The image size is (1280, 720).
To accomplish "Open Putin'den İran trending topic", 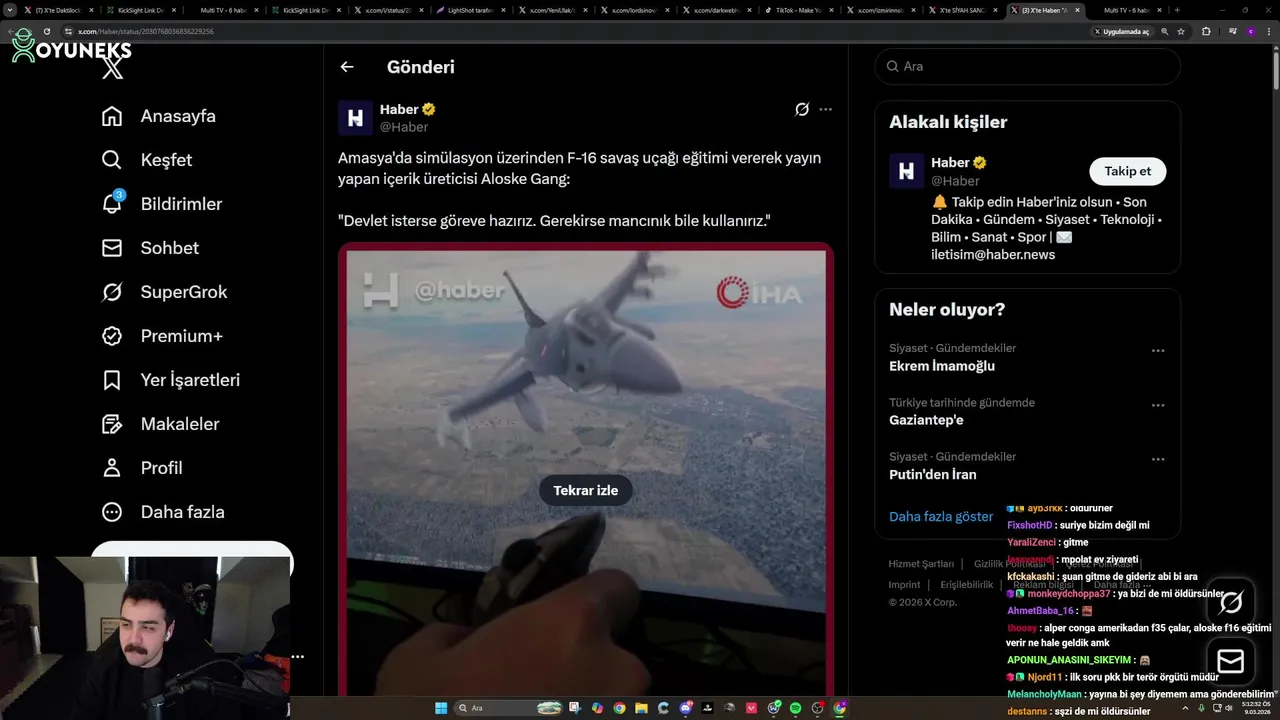I will pos(933,474).
